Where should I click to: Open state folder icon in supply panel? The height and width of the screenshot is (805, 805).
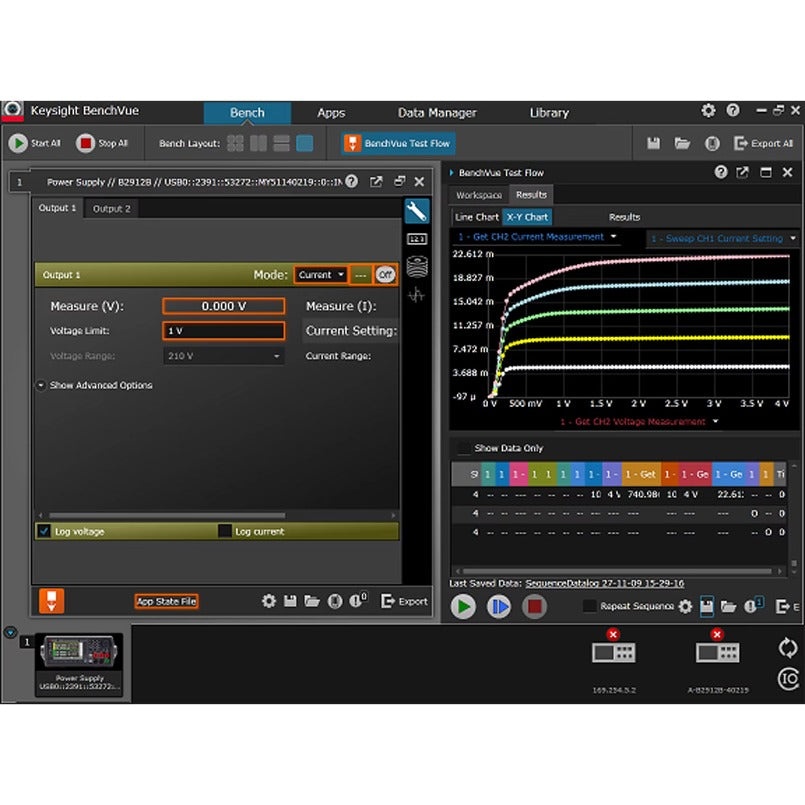(312, 601)
